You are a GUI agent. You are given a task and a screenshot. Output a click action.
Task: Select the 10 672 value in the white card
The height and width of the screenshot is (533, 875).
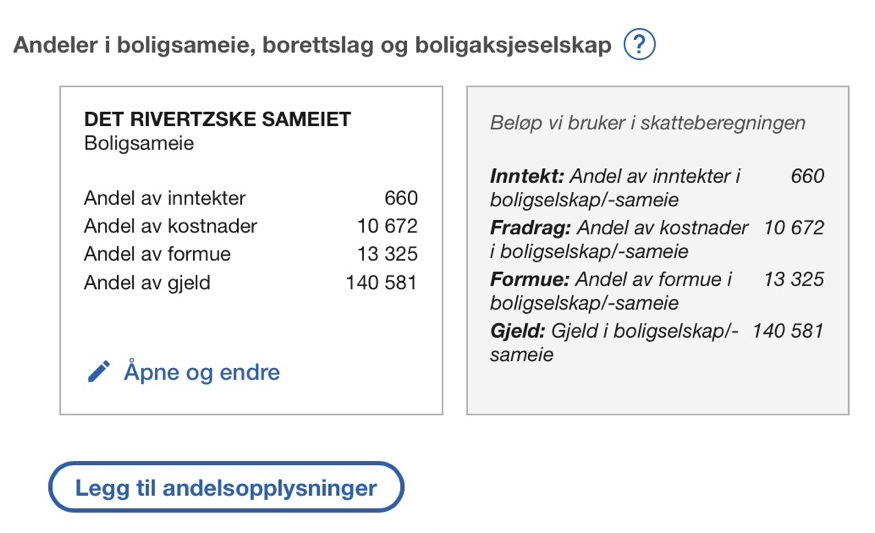click(387, 226)
